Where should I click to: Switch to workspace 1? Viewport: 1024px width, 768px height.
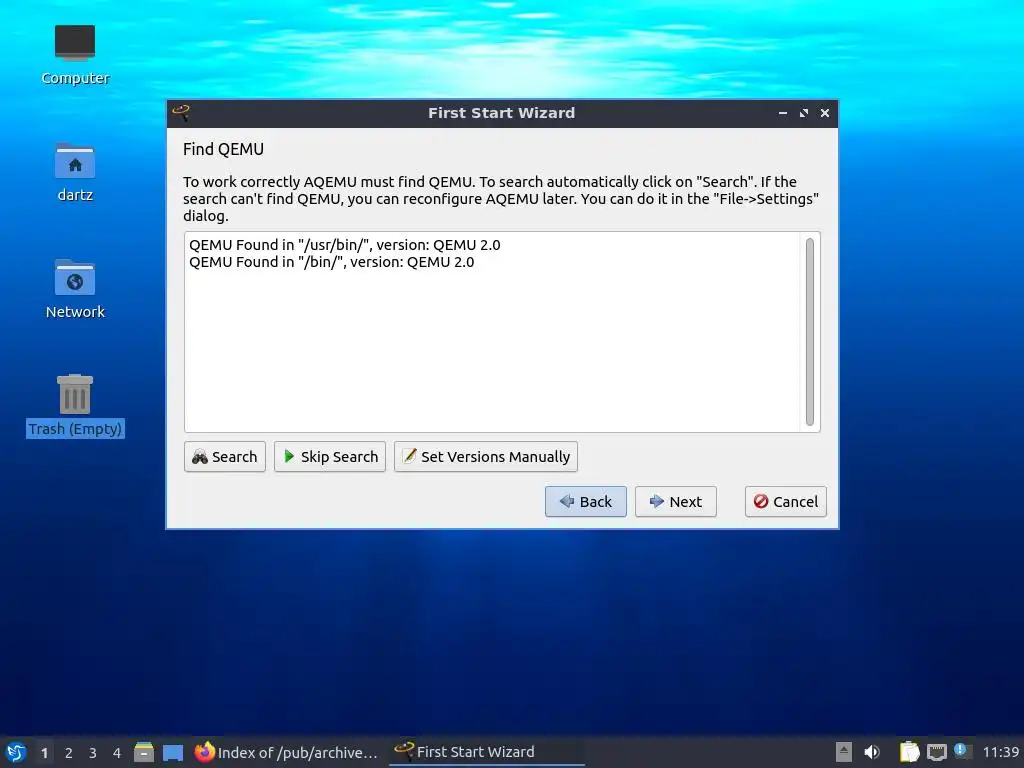tap(44, 753)
